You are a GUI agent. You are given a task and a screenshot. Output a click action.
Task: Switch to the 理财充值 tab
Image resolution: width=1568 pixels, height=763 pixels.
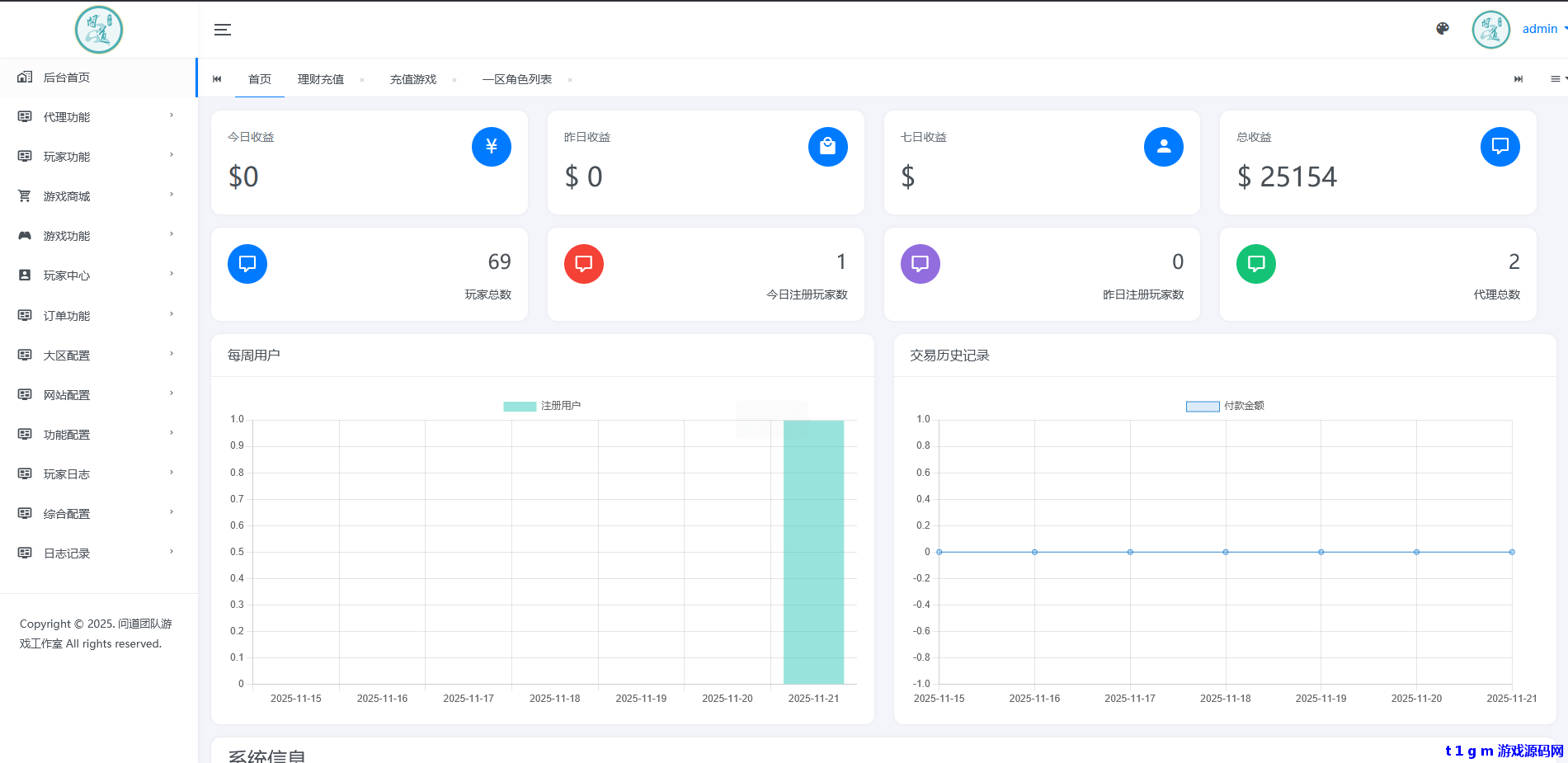click(x=320, y=79)
